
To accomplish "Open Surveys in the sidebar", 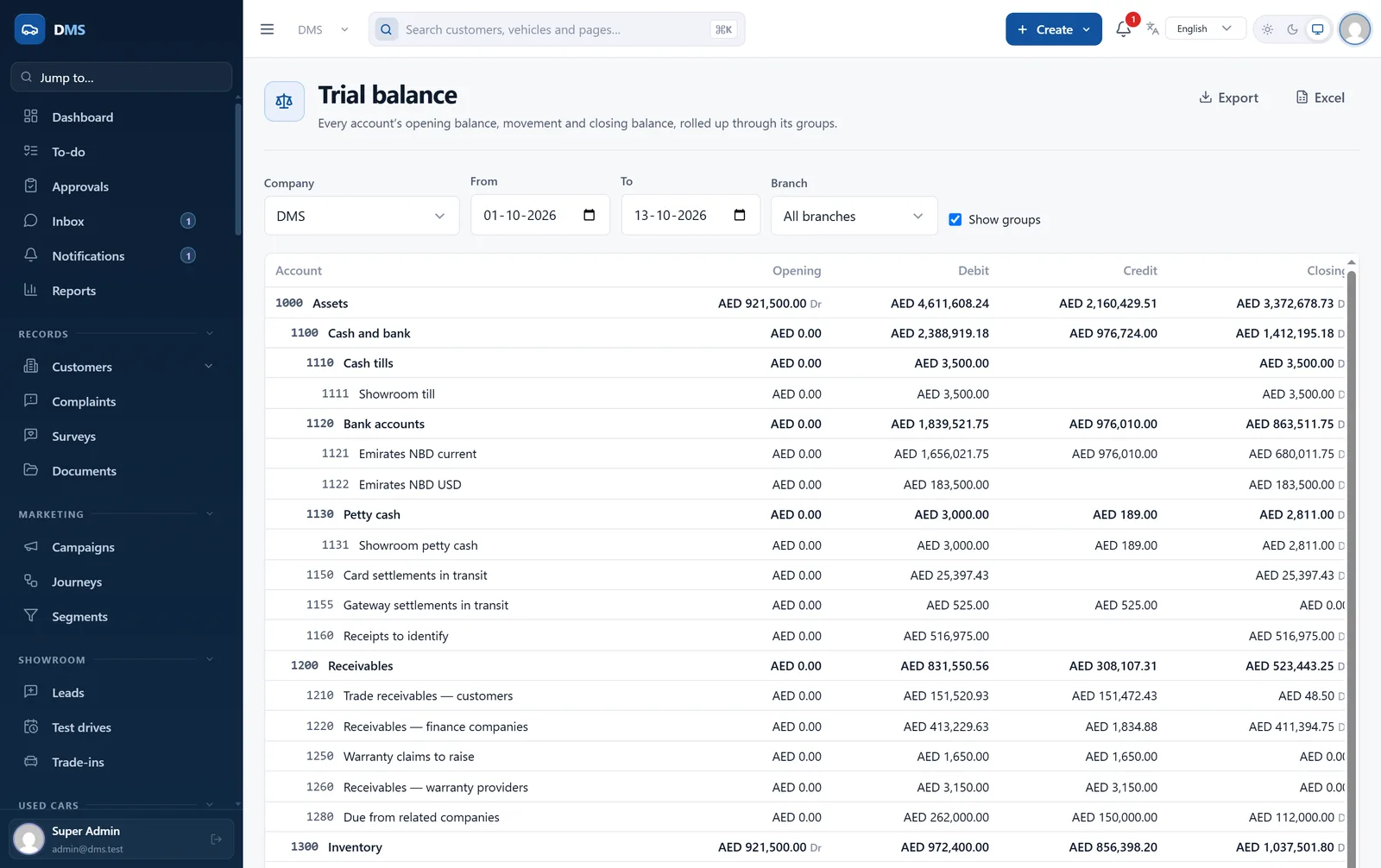I will click(121, 436).
